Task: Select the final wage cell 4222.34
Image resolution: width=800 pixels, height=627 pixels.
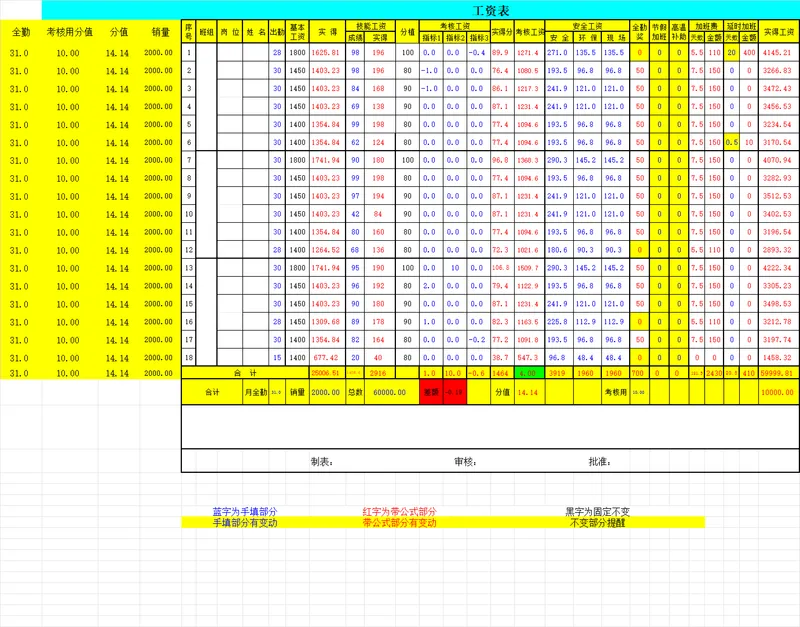Action: (777, 268)
